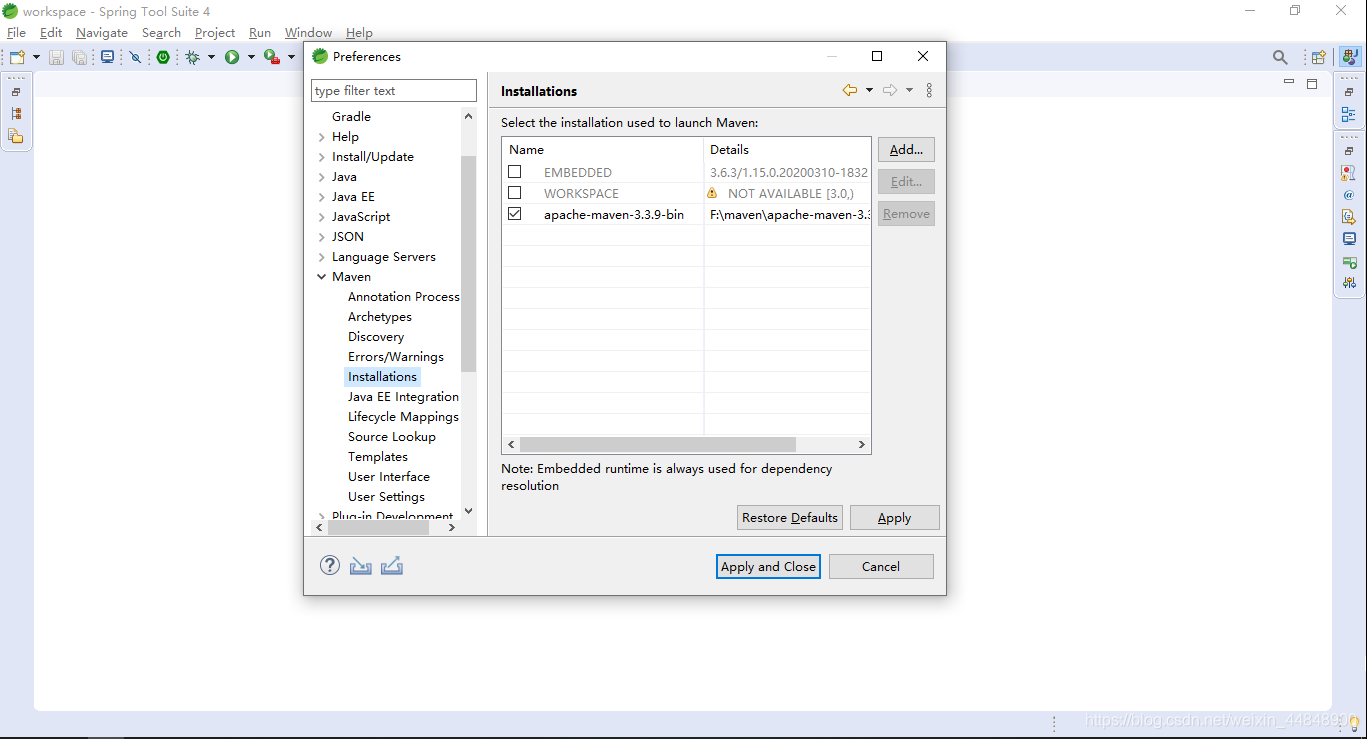
Task: Click the Remove button
Action: (x=906, y=214)
